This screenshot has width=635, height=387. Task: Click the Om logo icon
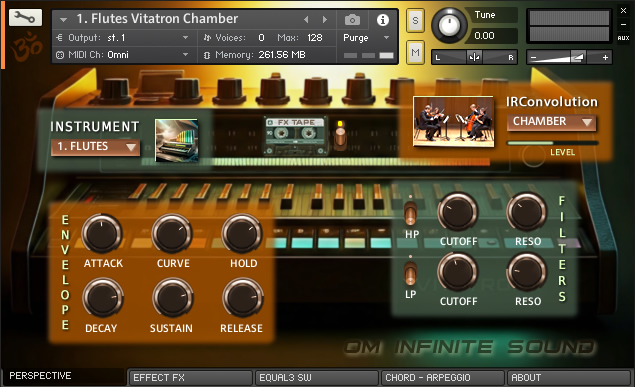tap(27, 46)
